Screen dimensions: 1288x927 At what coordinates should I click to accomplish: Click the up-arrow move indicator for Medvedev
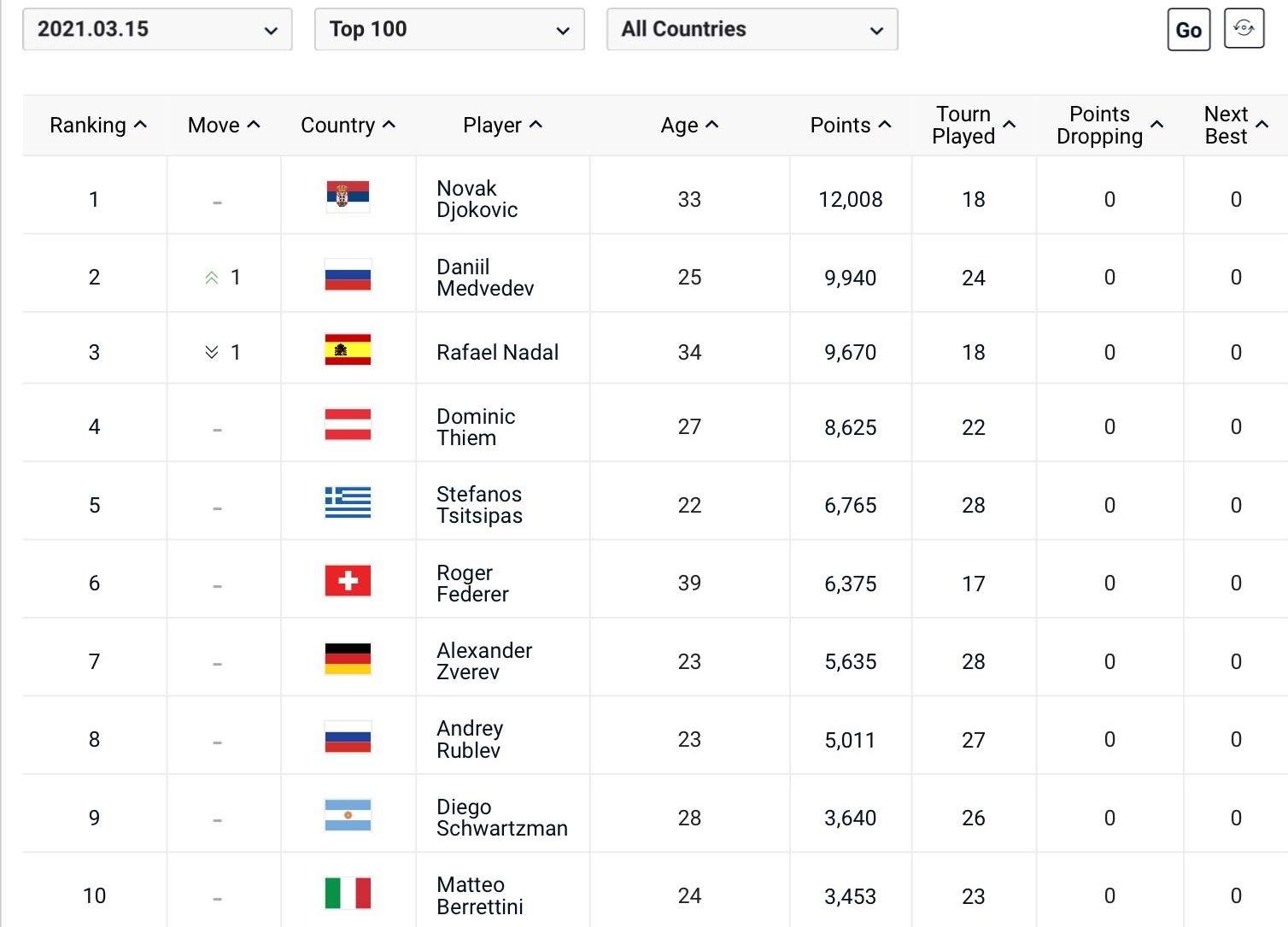212,278
